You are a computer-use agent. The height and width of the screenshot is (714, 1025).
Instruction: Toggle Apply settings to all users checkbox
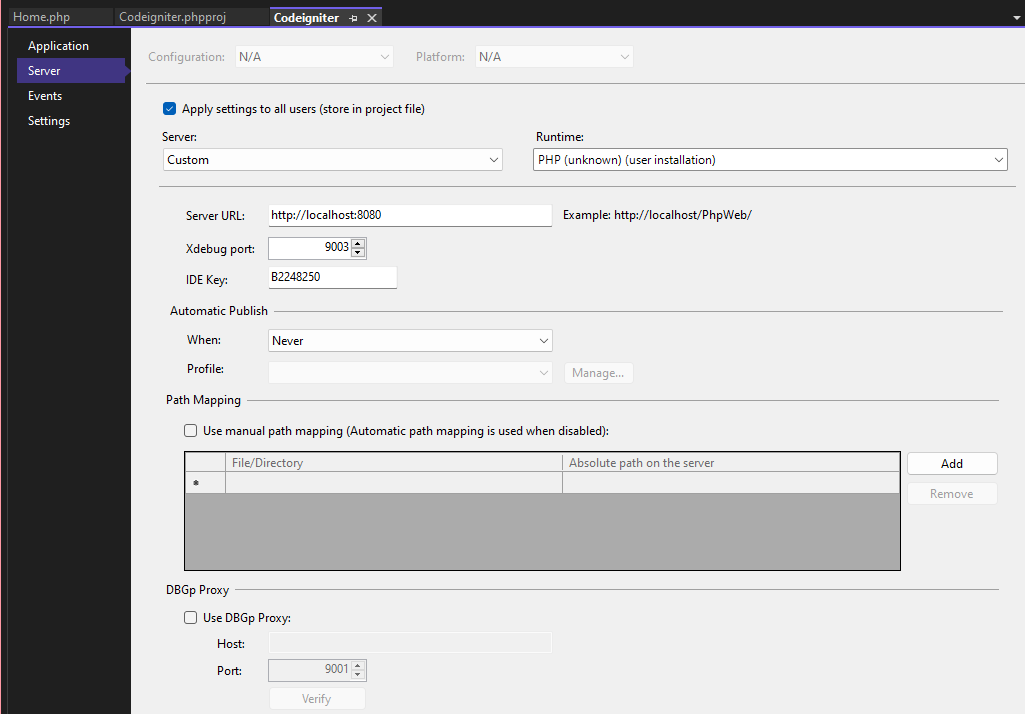click(x=169, y=109)
